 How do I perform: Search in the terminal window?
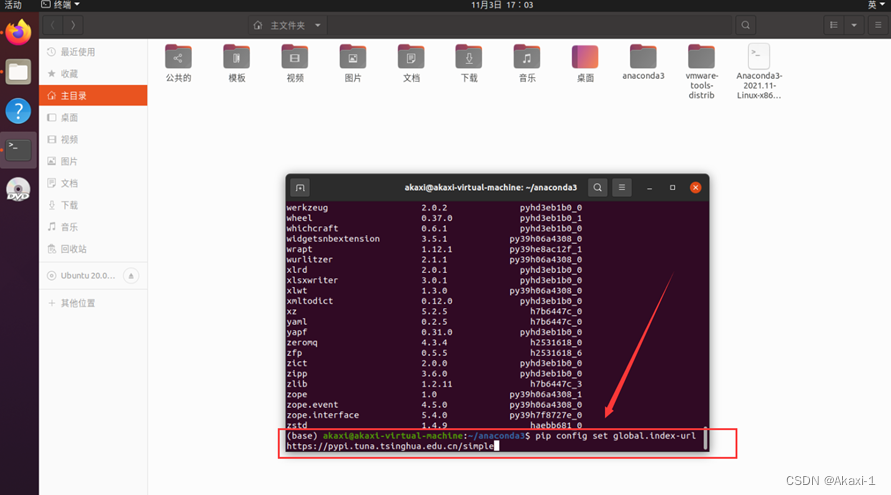pyautogui.click(x=597, y=188)
